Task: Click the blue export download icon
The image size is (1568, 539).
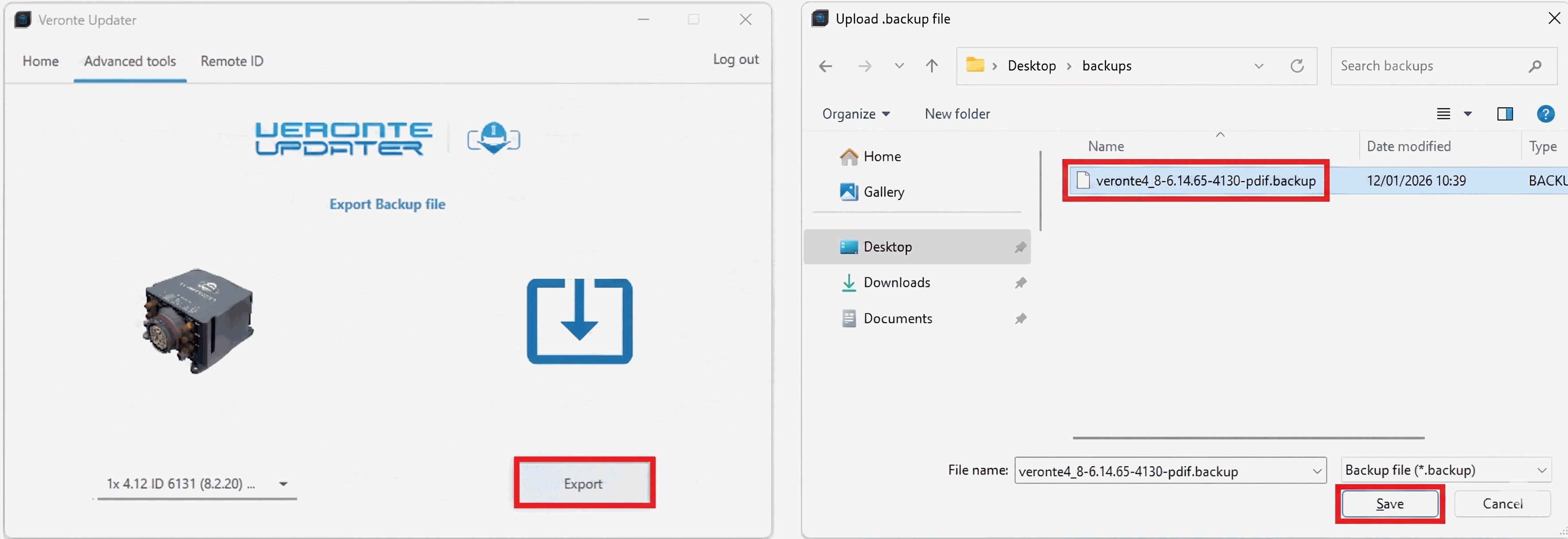Action: pyautogui.click(x=579, y=321)
